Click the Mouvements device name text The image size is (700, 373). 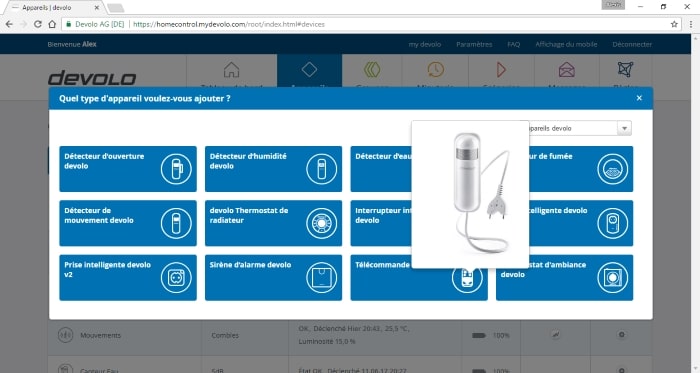(x=100, y=335)
